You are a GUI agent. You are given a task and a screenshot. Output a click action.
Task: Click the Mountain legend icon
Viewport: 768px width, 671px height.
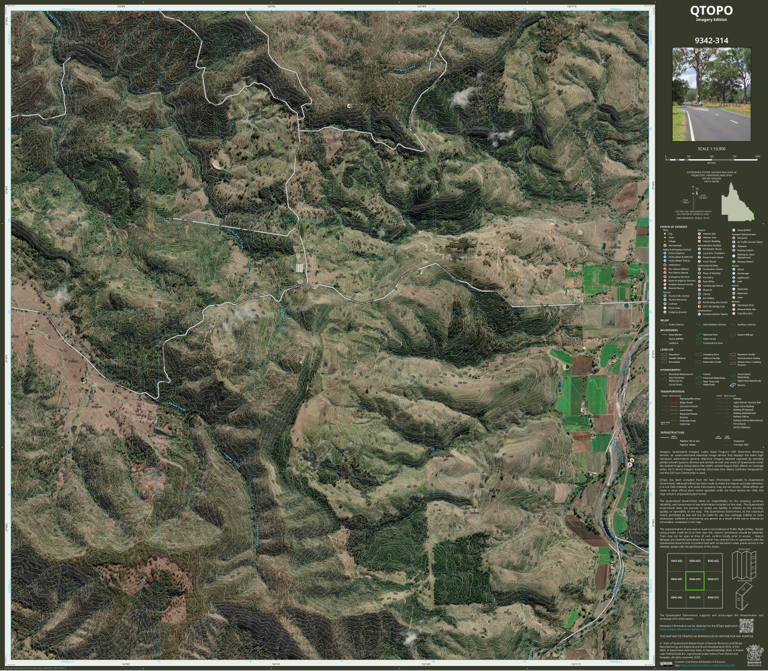coord(734,293)
